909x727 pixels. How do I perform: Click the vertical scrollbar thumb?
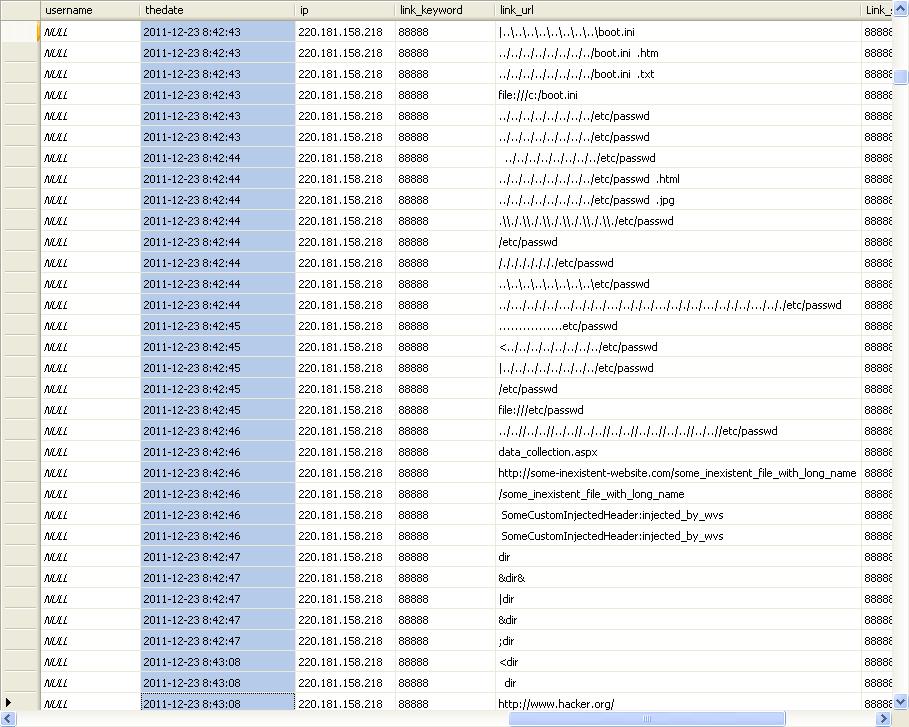(x=901, y=78)
